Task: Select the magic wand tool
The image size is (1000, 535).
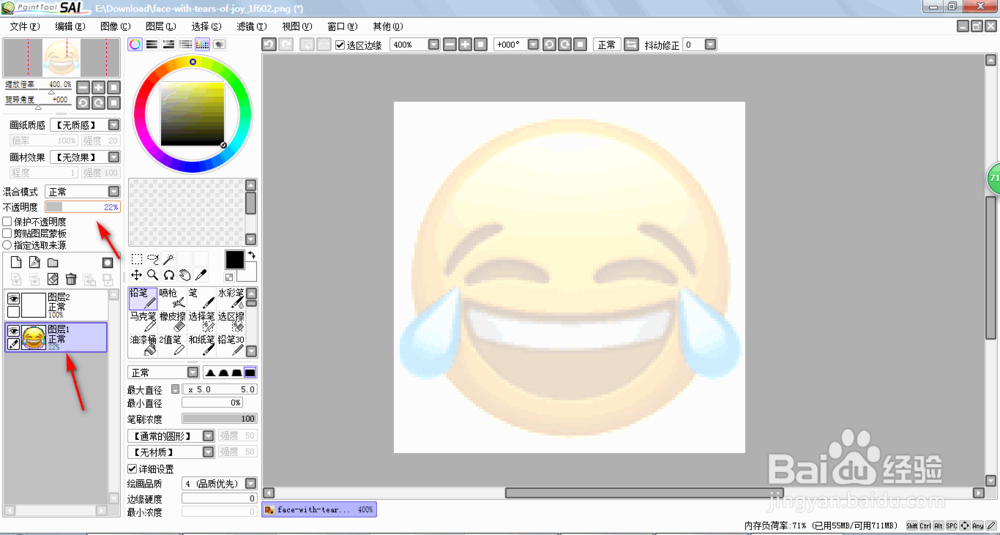Action: [169, 258]
